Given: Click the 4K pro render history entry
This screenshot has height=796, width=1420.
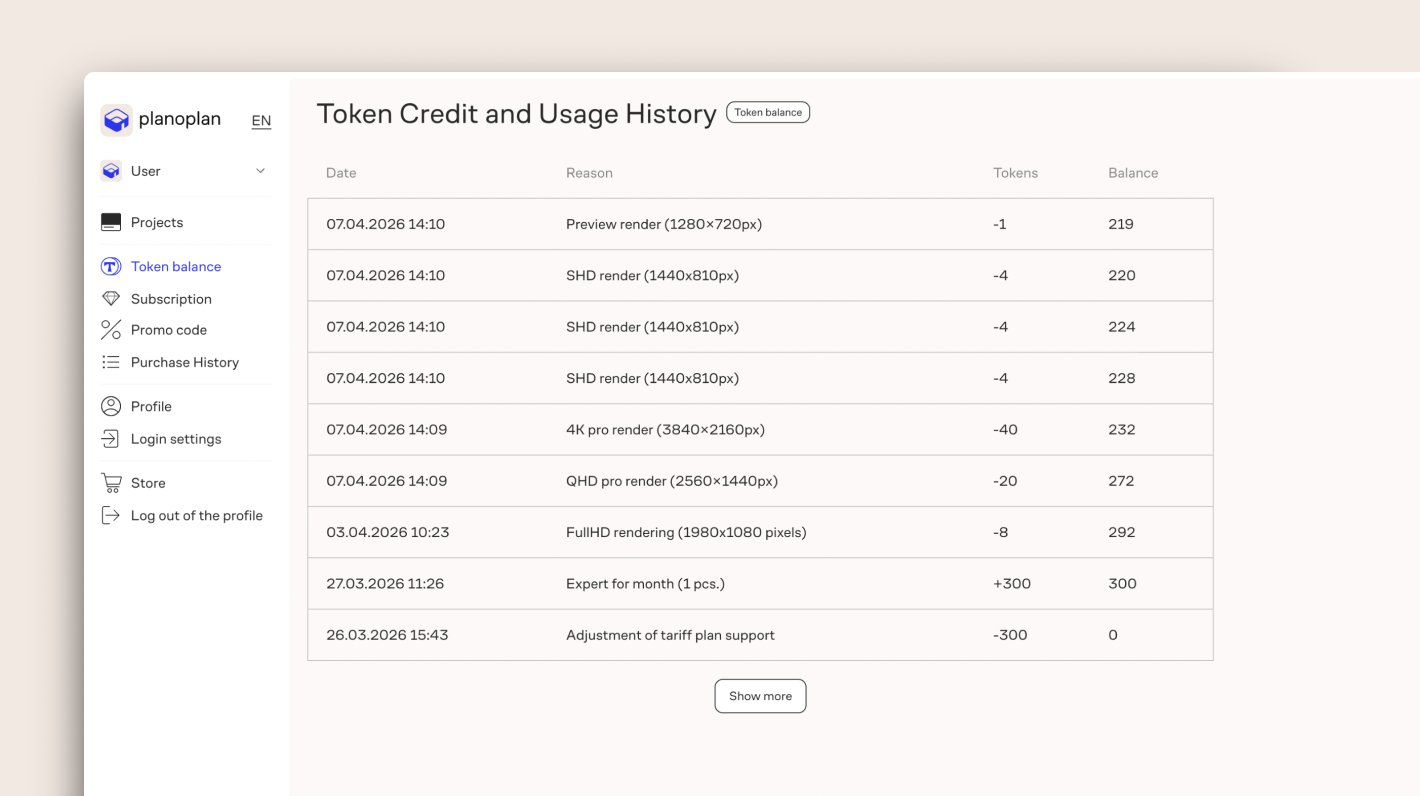Looking at the screenshot, I should click(760, 429).
